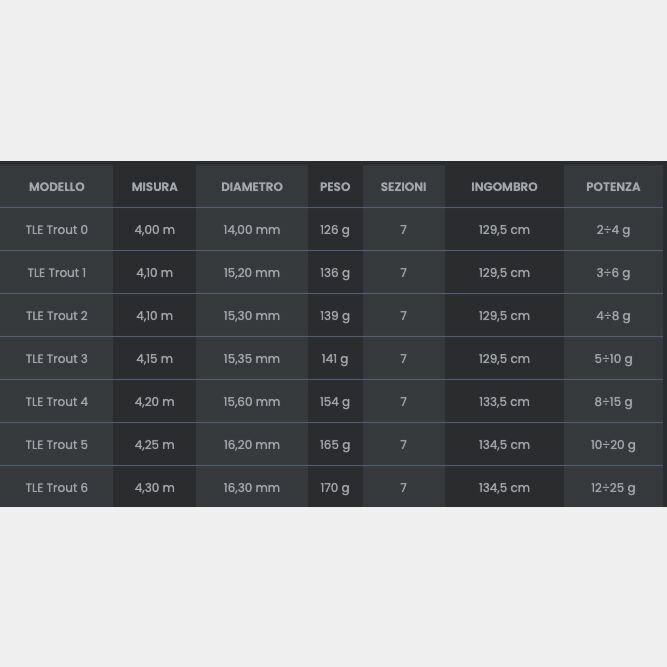This screenshot has height=667, width=667.
Task: Click the POTENZA column header
Action: [x=613, y=187]
